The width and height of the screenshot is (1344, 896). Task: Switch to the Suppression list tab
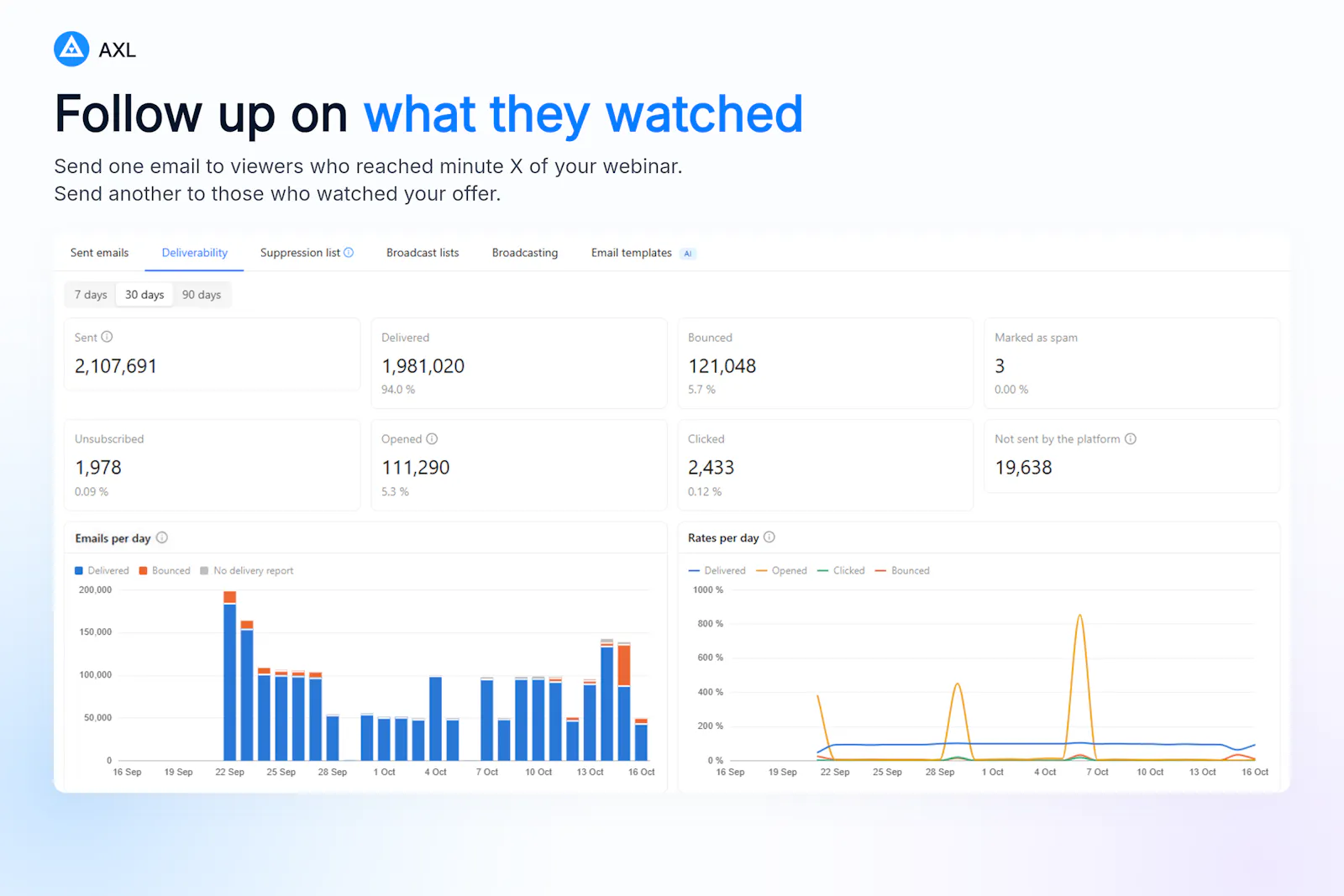coord(300,253)
